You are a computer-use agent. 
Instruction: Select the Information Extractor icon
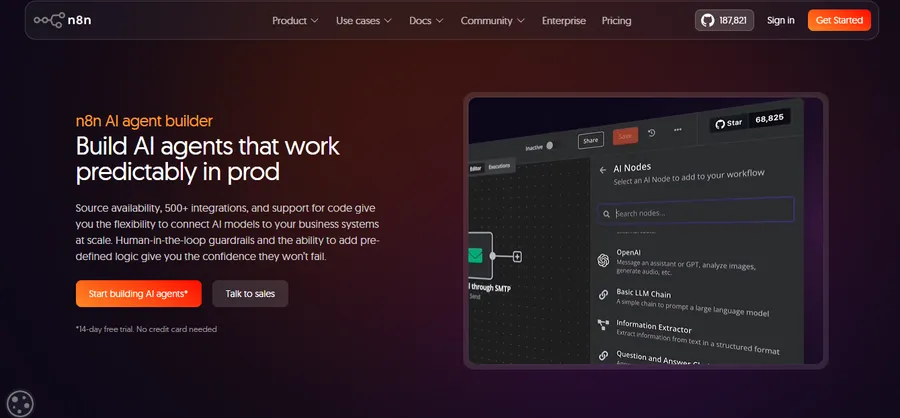tap(603, 325)
